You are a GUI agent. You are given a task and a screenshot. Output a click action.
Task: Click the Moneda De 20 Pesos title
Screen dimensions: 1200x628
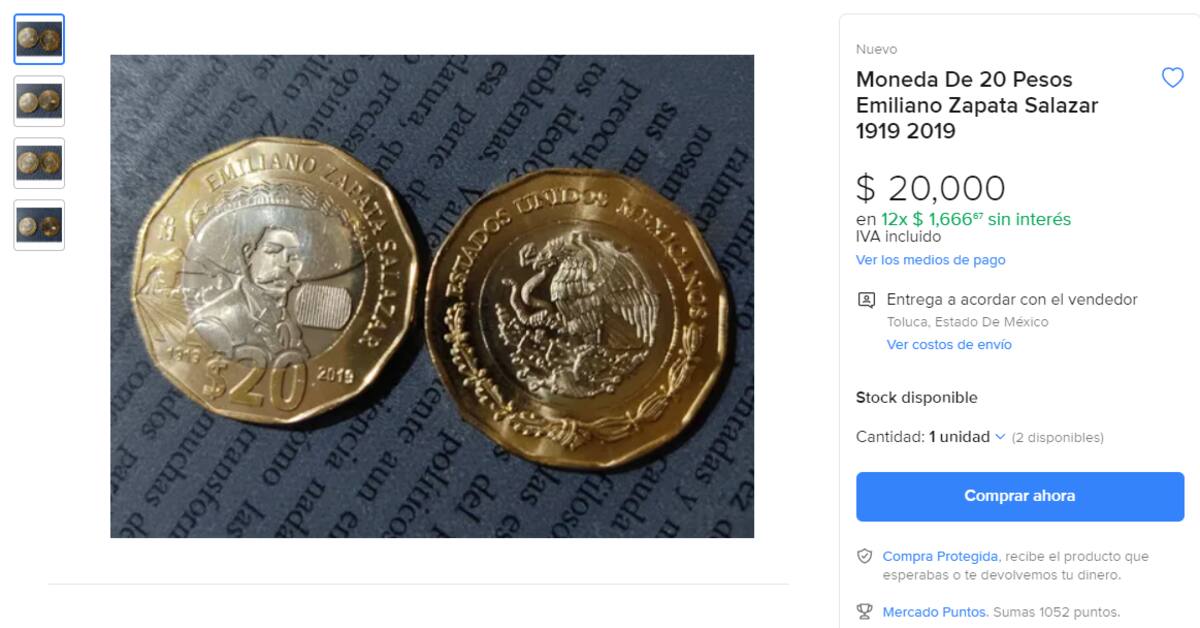977,105
